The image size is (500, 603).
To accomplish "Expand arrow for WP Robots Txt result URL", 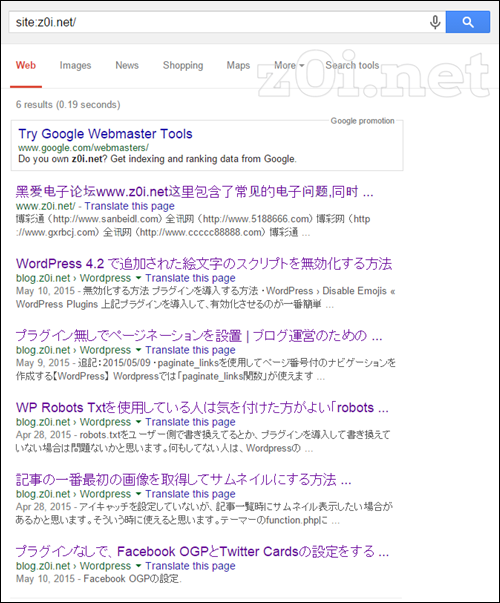I will 138,421.
